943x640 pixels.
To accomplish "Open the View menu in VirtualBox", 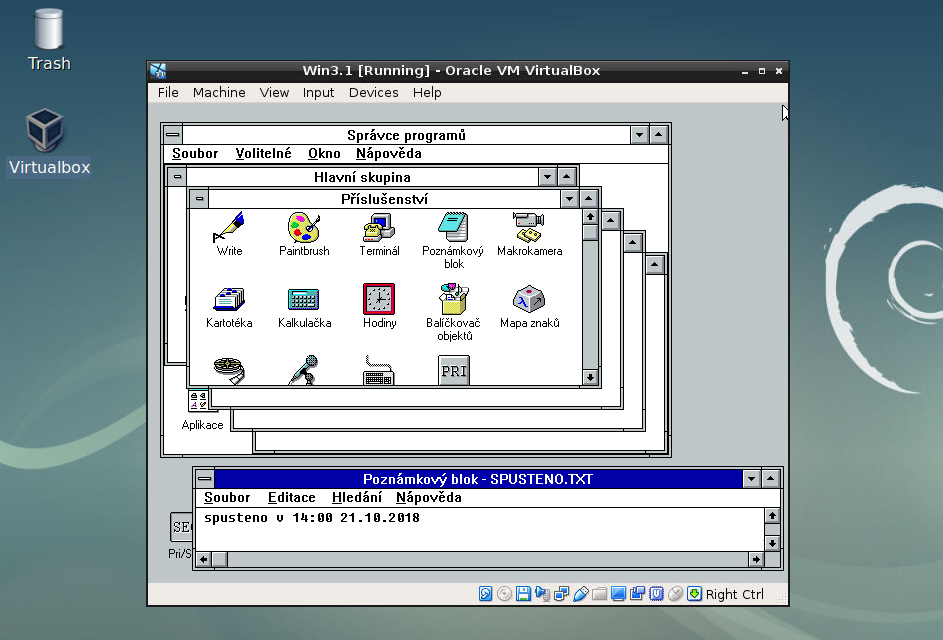I will [x=274, y=93].
